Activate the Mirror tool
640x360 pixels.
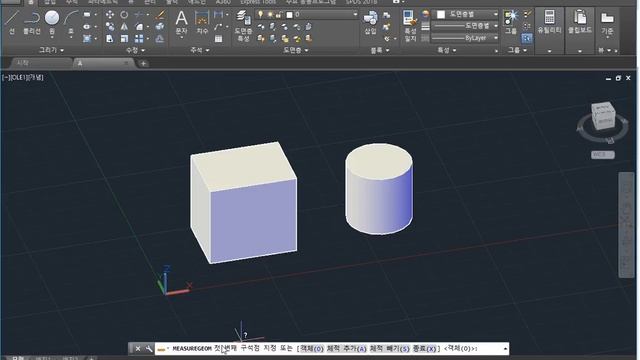click(x=124, y=27)
